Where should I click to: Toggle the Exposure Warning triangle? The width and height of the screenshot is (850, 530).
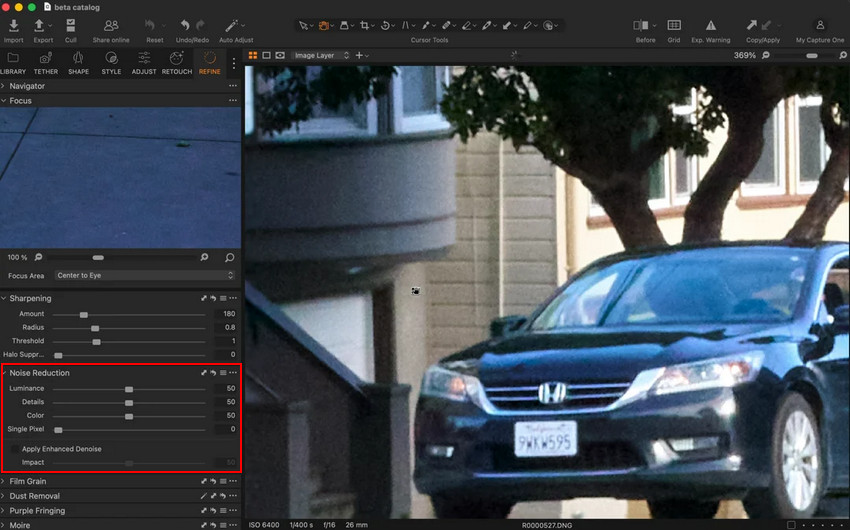[x=711, y=25]
